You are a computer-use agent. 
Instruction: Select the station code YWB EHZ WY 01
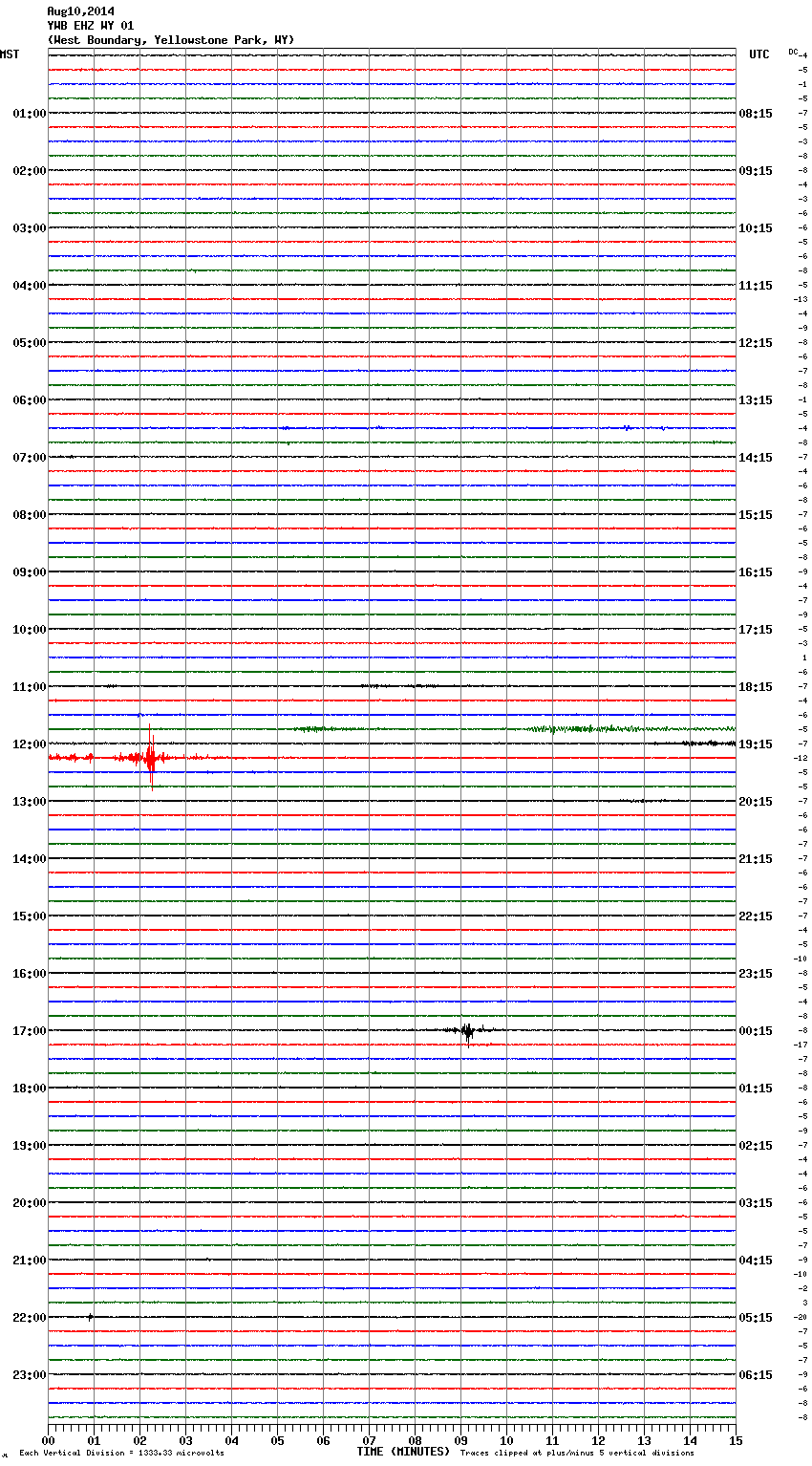click(91, 26)
